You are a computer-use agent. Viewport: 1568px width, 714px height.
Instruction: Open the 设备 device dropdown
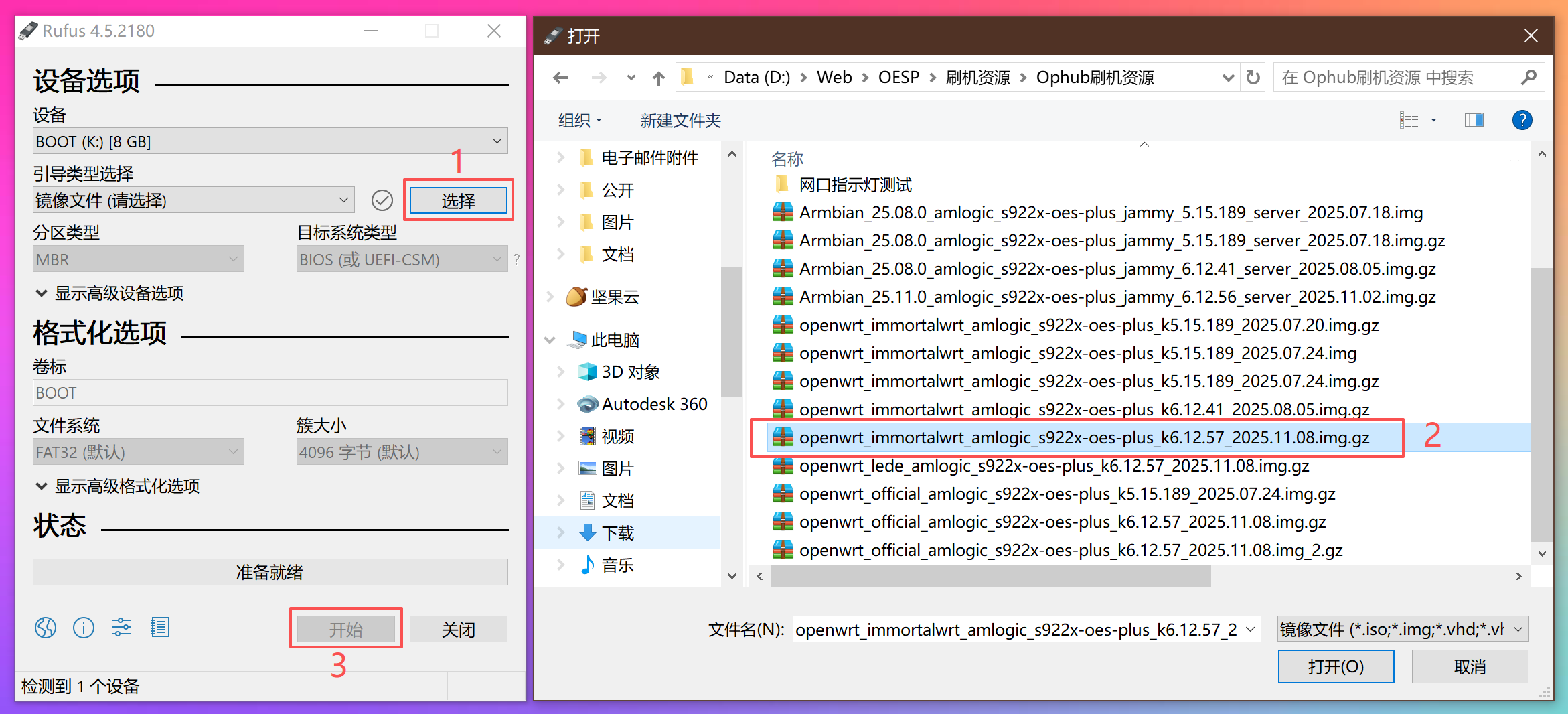[496, 141]
